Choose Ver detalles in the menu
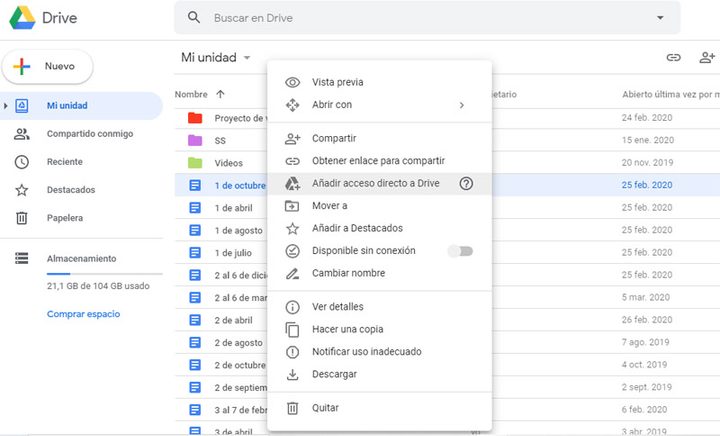The width and height of the screenshot is (720, 436). pyautogui.click(x=379, y=307)
